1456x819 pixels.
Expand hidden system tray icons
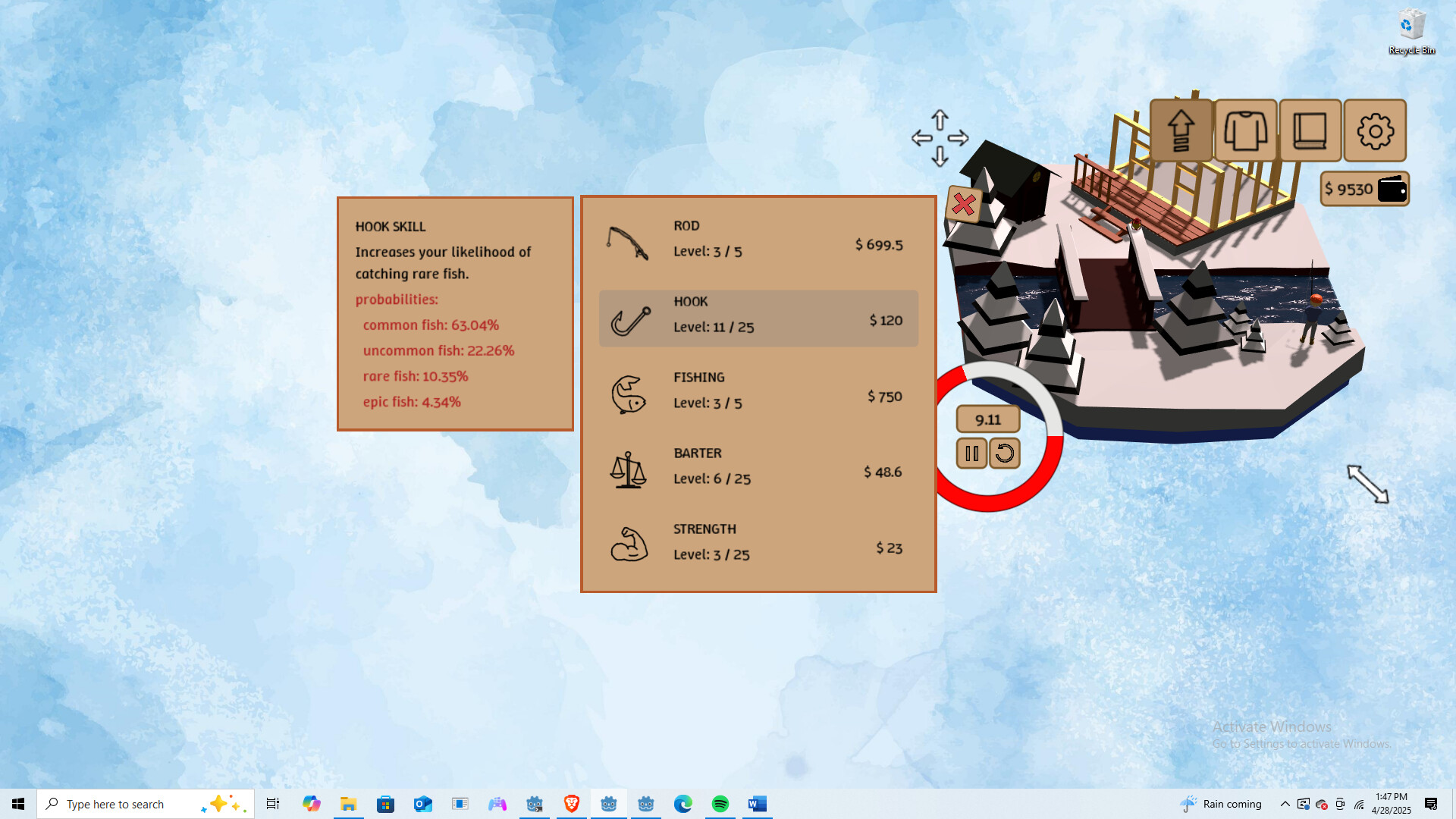[x=1285, y=804]
